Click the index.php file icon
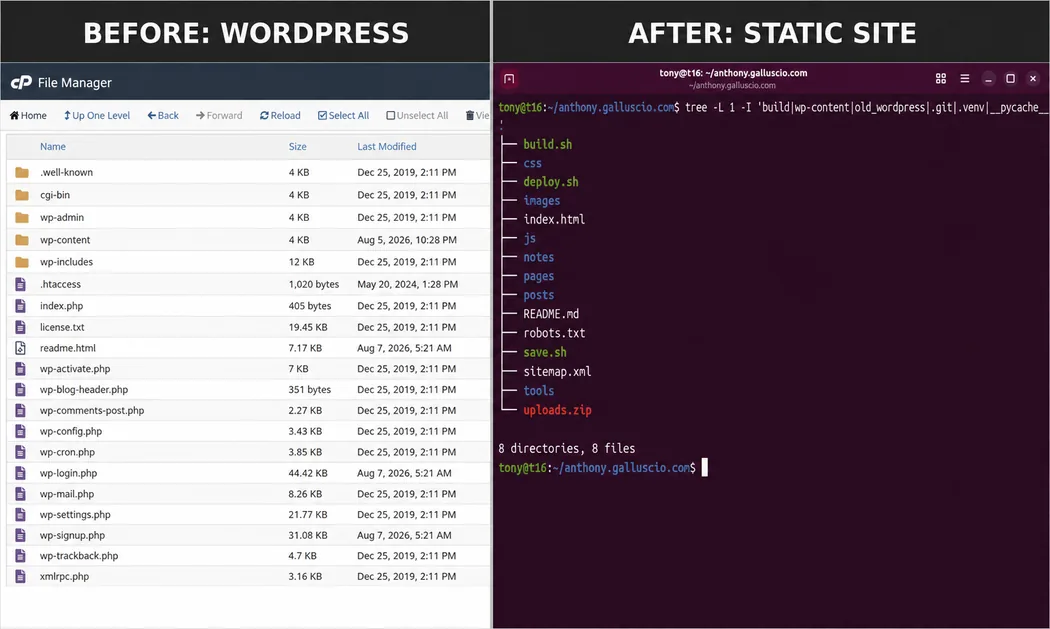This screenshot has height=629, width=1050. coord(21,305)
